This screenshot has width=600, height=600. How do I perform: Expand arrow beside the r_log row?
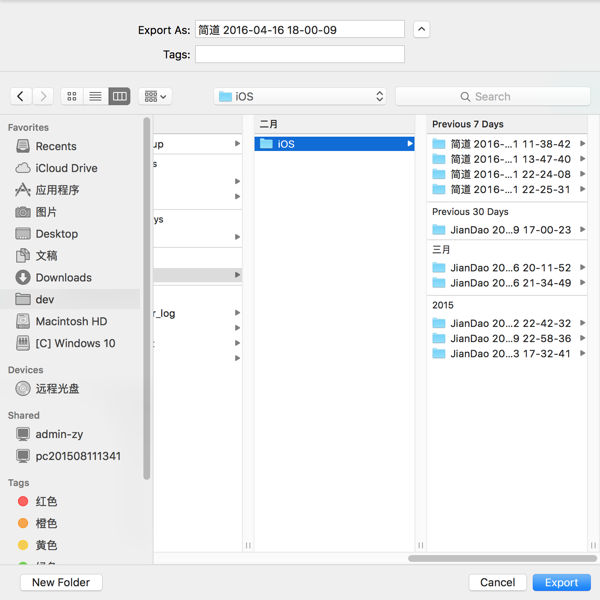pos(237,313)
